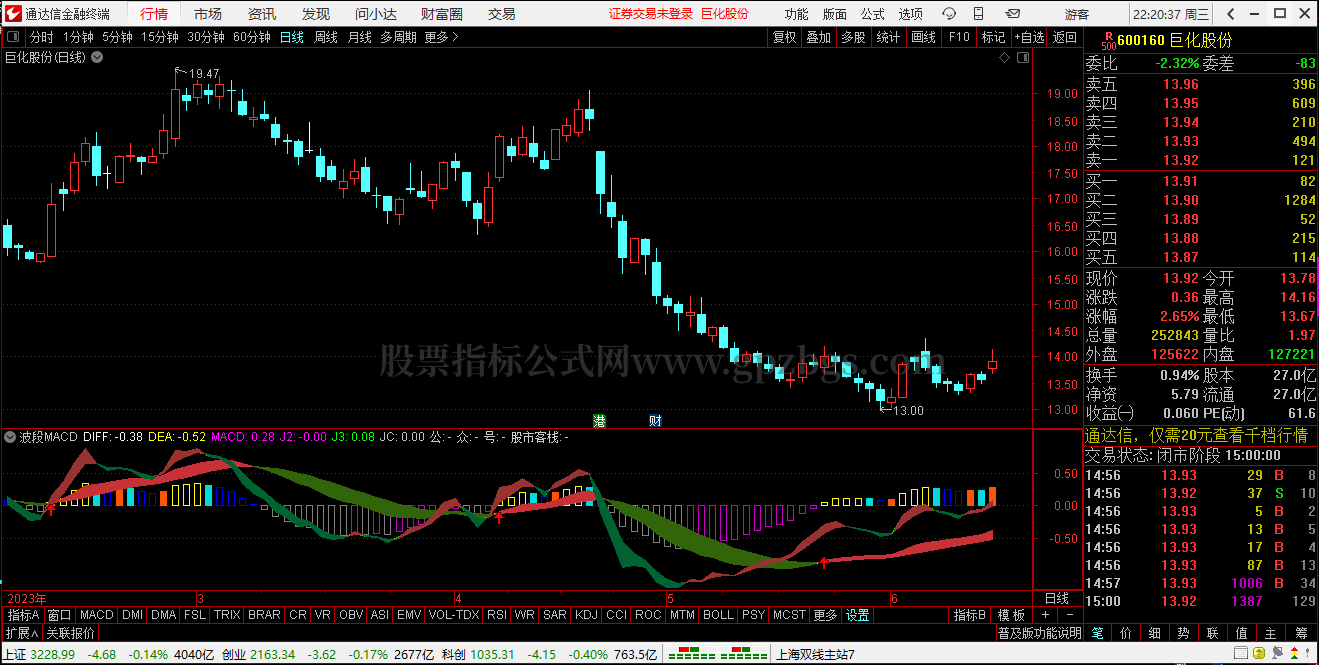The width and height of the screenshot is (1319, 665).
Task: Open the 多周期 multi-period option
Action: [398, 37]
